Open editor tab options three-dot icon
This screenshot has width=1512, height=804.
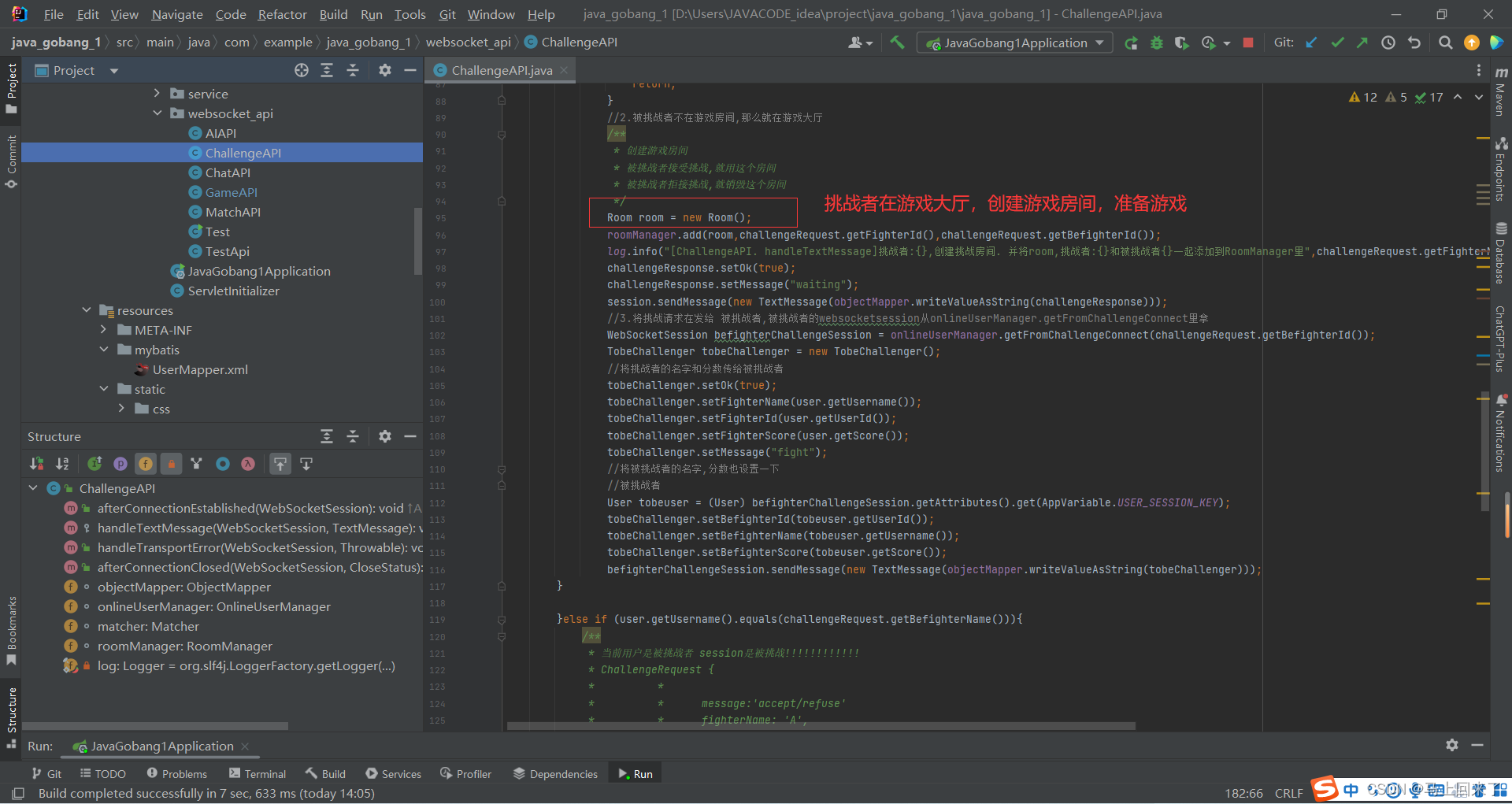pyautogui.click(x=1479, y=70)
